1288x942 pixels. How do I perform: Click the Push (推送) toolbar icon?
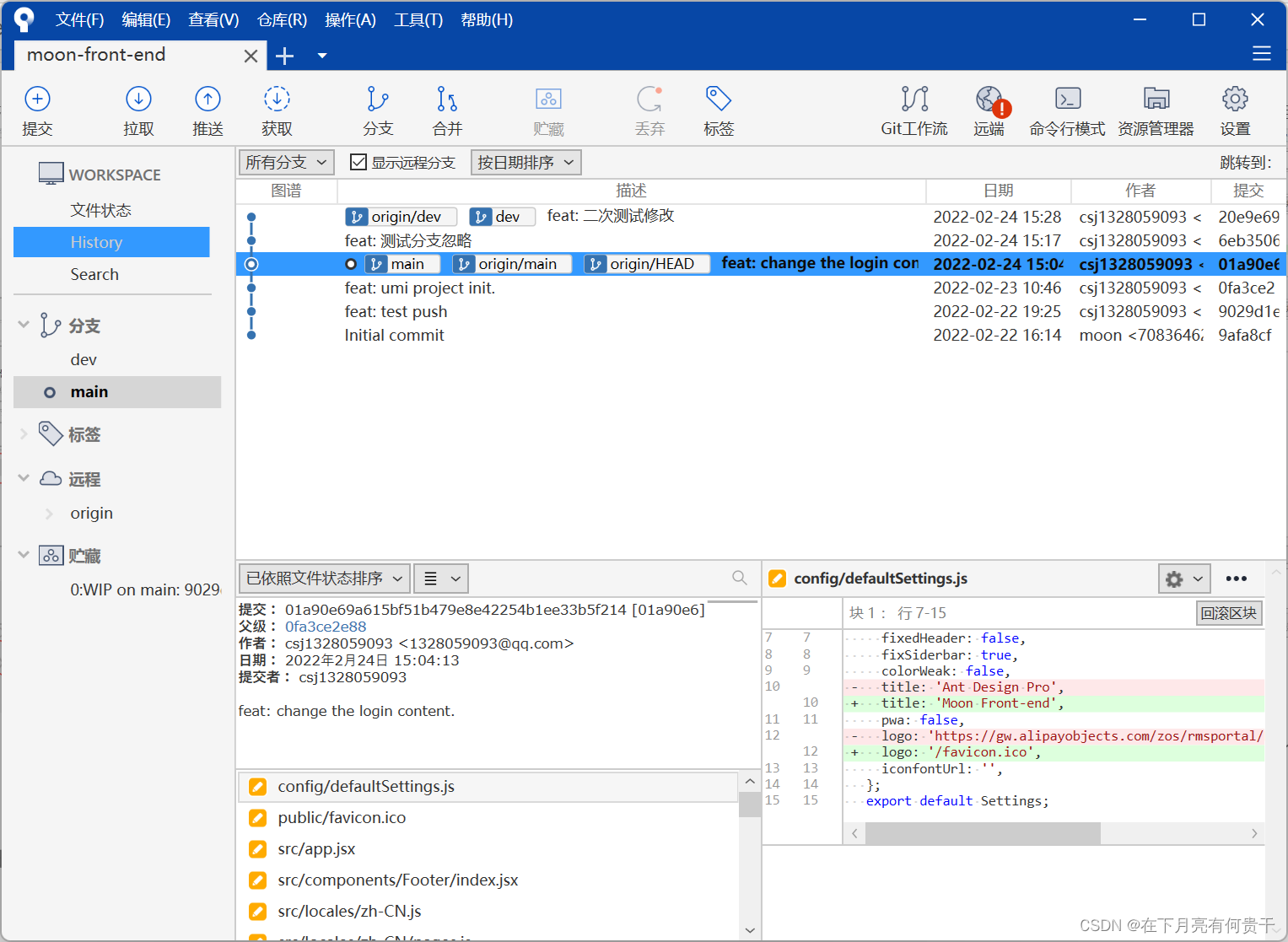tap(207, 100)
